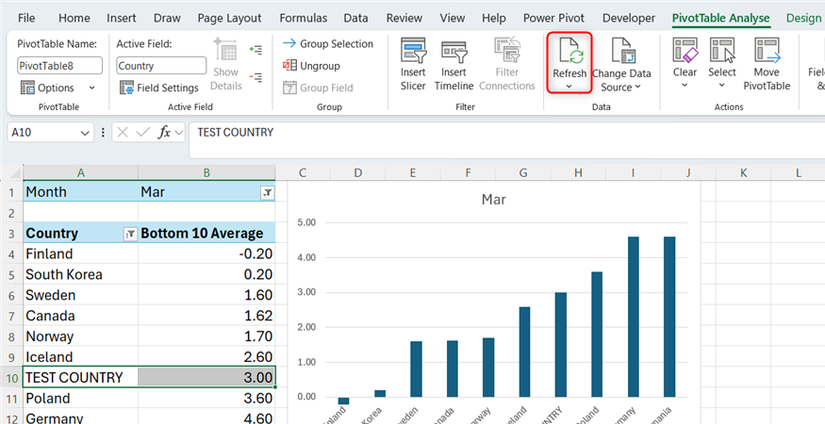Switch to the Insert tab
This screenshot has width=825, height=424.
(122, 18)
